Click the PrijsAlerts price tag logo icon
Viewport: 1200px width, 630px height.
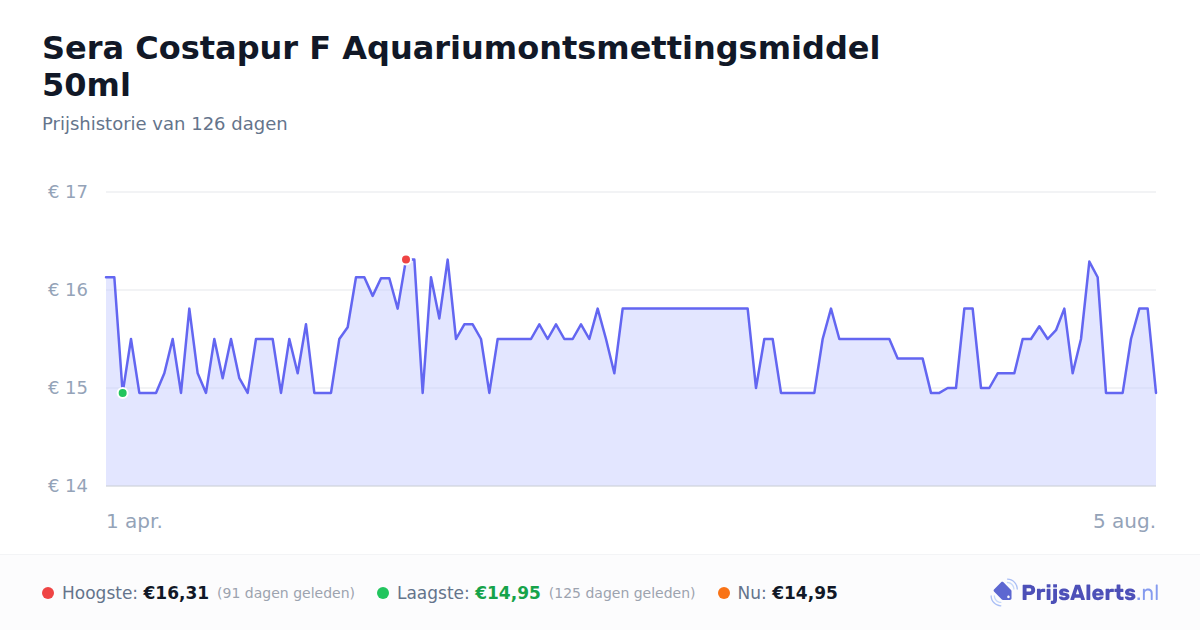(x=1003, y=593)
